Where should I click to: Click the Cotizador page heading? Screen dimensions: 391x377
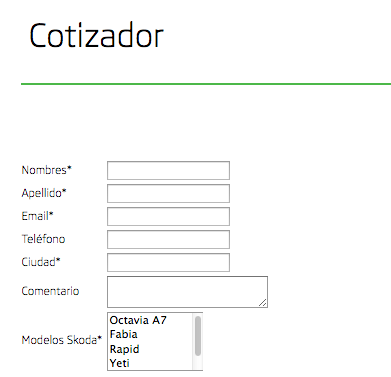[x=96, y=36]
